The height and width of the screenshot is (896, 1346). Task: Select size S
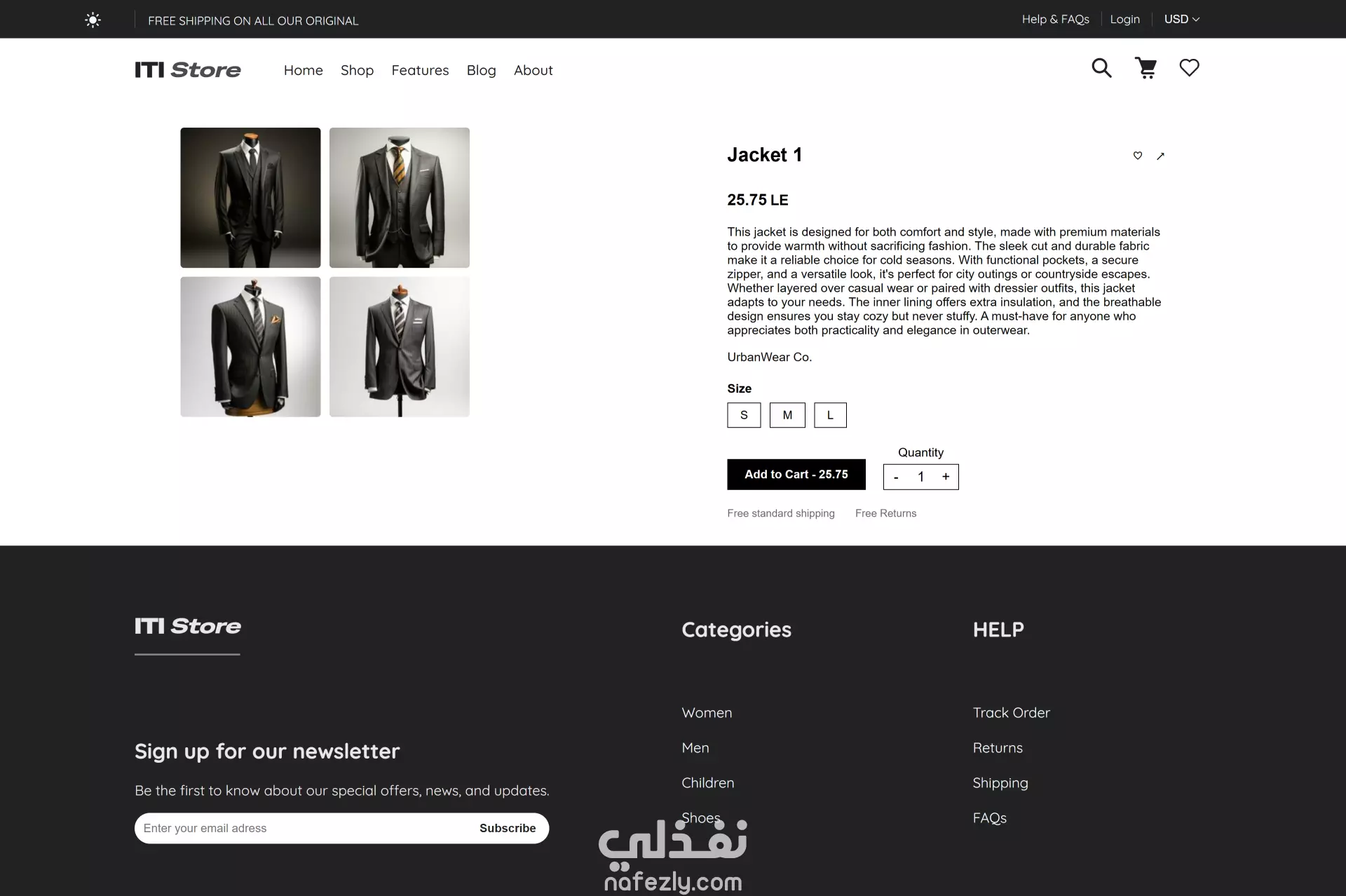744,415
